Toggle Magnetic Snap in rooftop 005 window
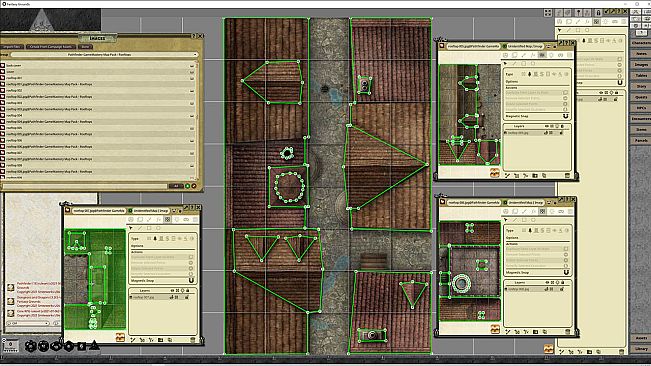Screen dimensions: 651x366 [x=566, y=116]
